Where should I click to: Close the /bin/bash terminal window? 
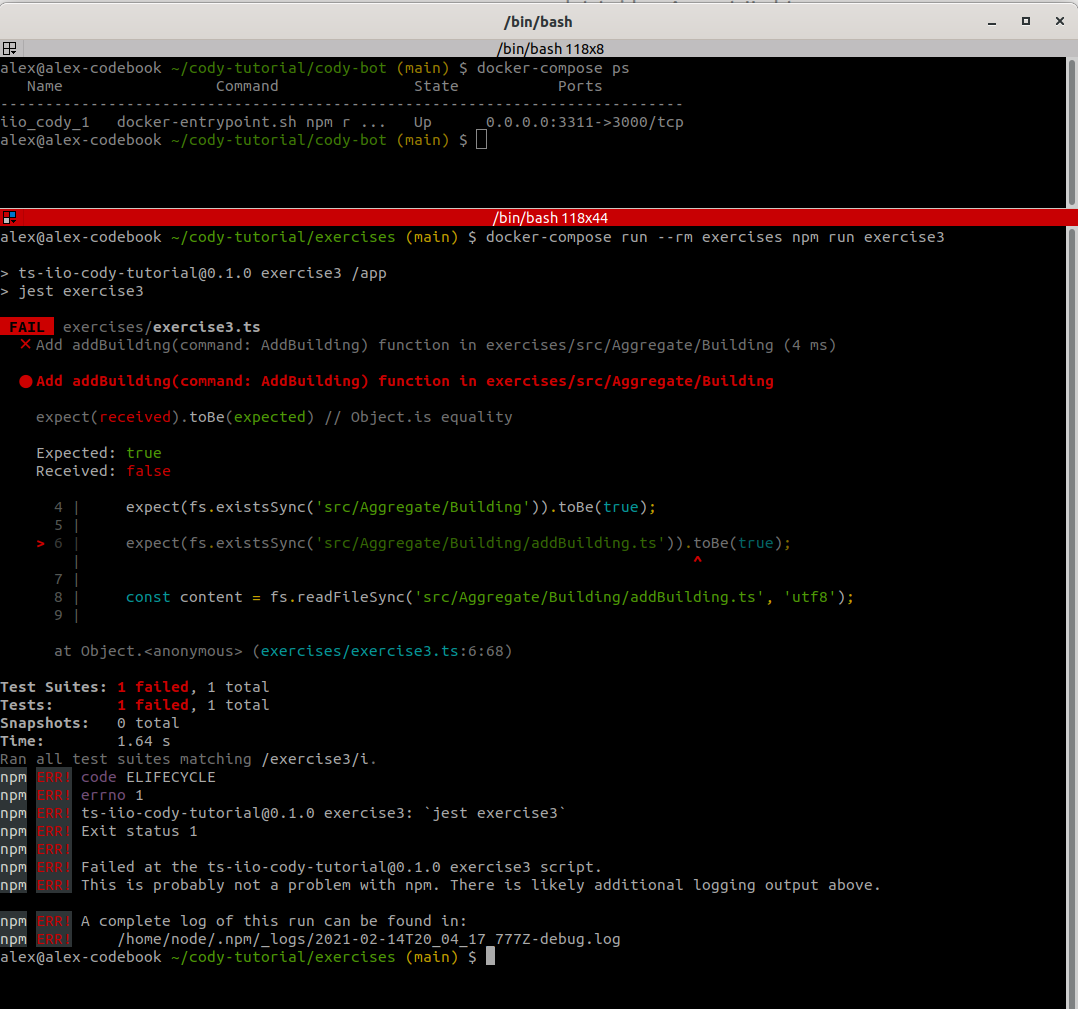click(1059, 21)
